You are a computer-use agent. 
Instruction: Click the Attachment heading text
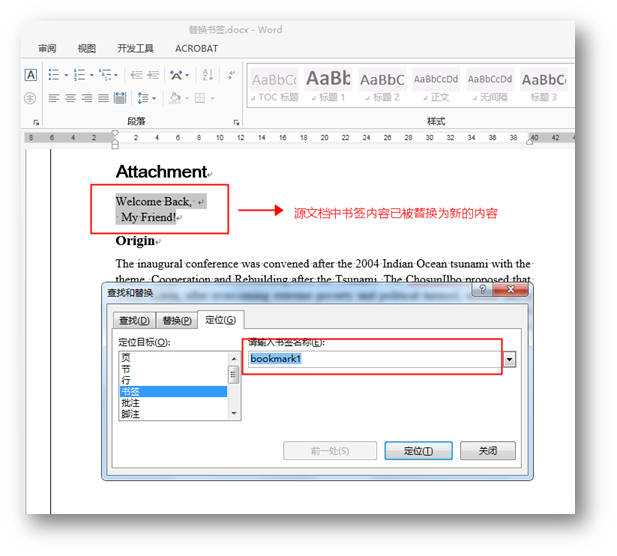162,172
